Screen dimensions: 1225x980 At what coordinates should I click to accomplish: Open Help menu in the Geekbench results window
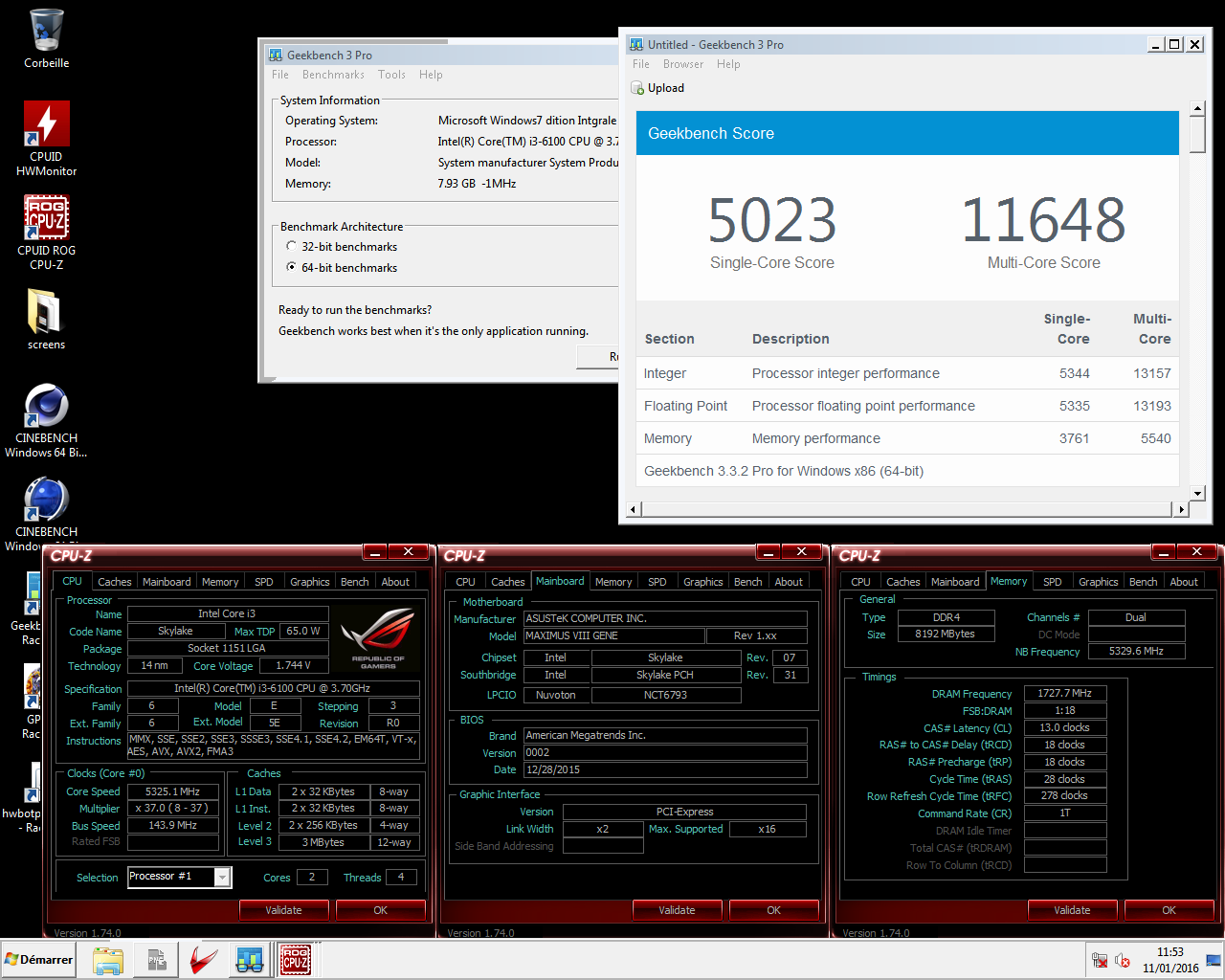tap(728, 64)
